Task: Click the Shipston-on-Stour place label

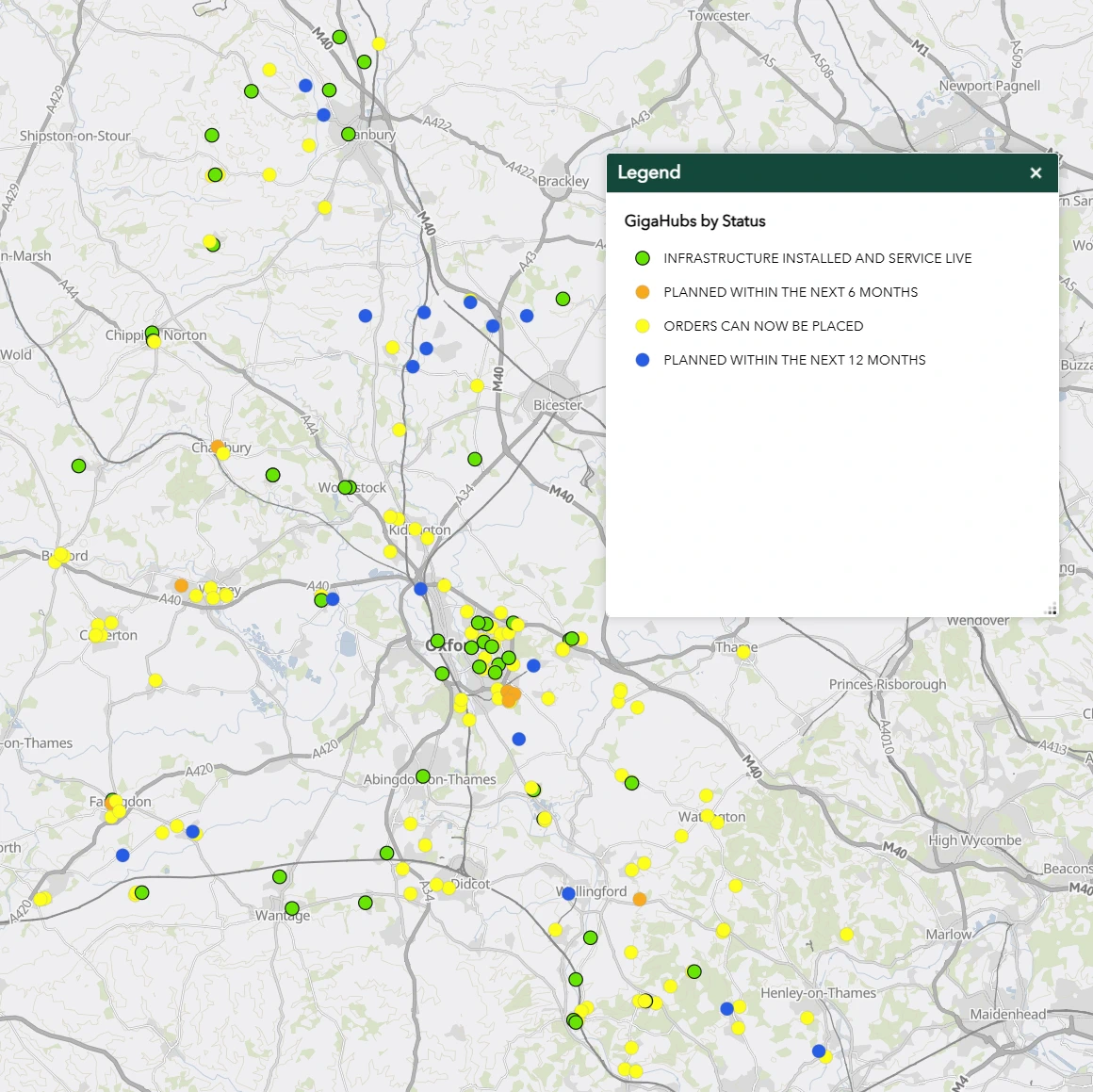Action: point(74,136)
